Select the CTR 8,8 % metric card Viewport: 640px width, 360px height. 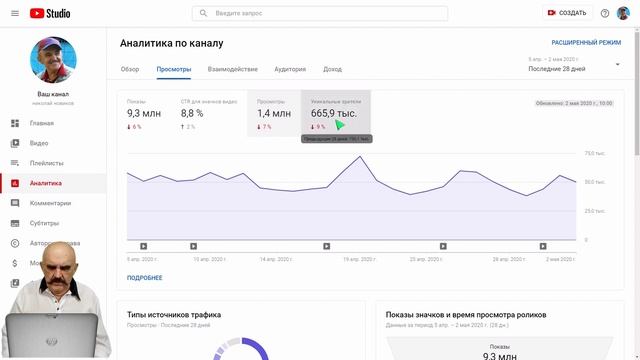pyautogui.click(x=209, y=113)
